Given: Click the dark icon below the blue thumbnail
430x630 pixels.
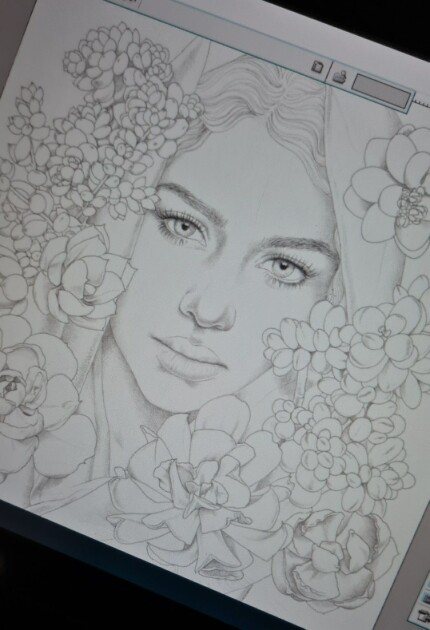Looking at the screenshot, I should click(425, 617).
